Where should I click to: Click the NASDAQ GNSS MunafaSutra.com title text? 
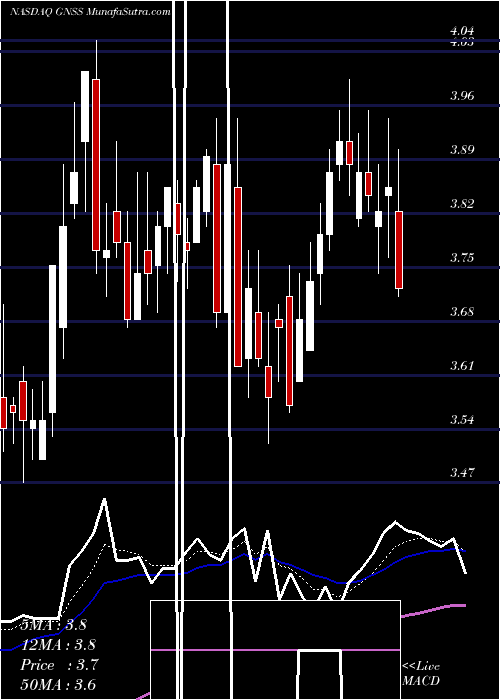point(91,12)
